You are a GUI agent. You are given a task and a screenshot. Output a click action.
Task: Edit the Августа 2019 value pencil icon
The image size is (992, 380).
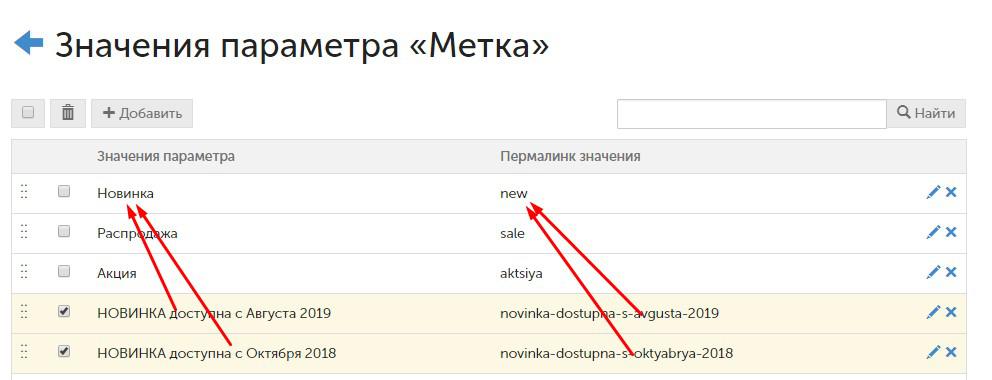point(933,312)
